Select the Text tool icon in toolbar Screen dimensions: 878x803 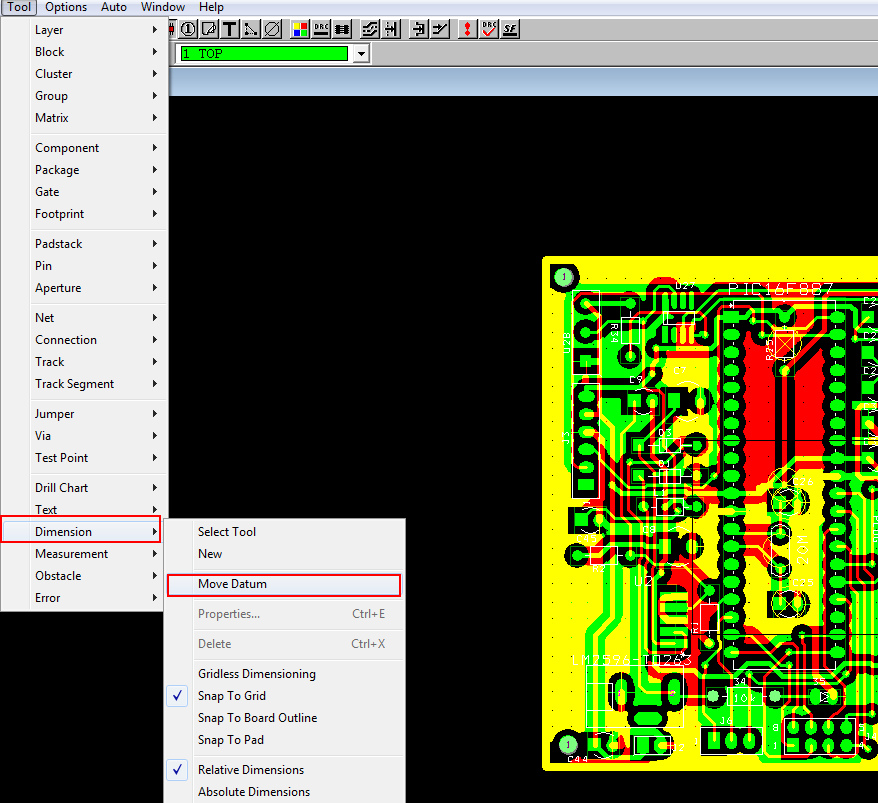(x=230, y=29)
